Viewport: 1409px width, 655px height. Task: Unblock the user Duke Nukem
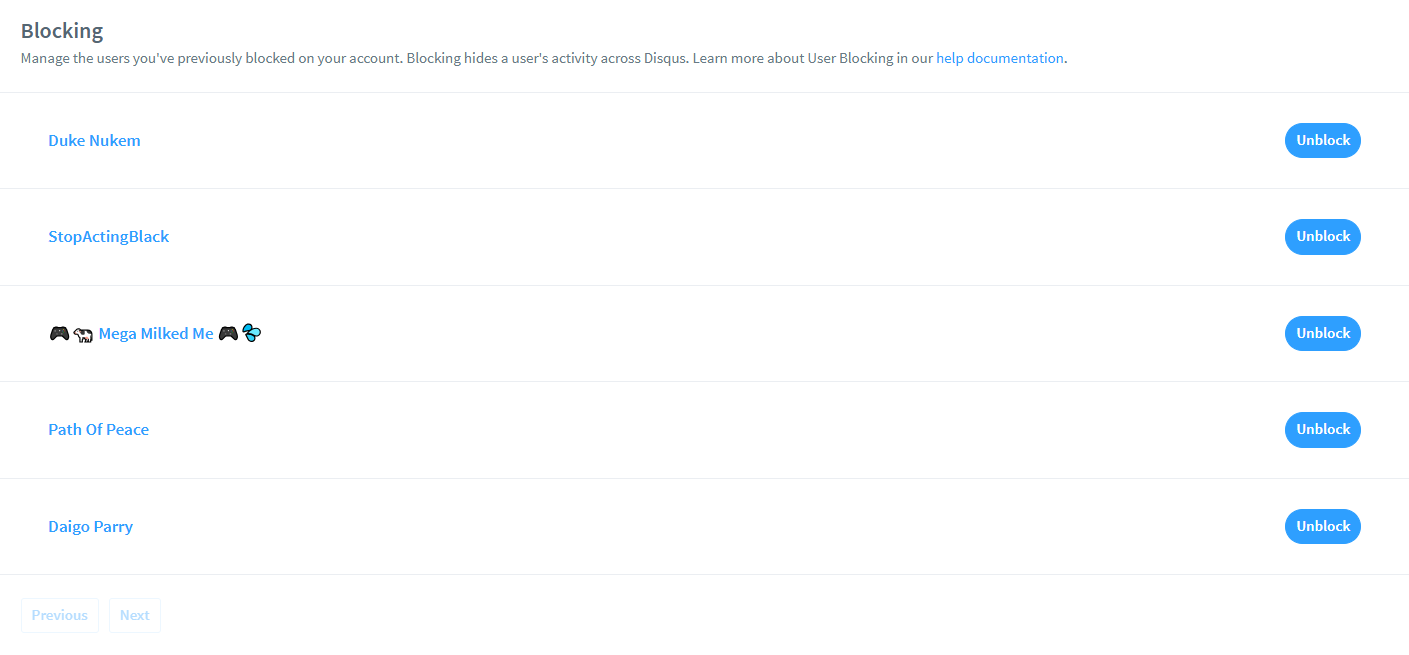pos(1322,141)
